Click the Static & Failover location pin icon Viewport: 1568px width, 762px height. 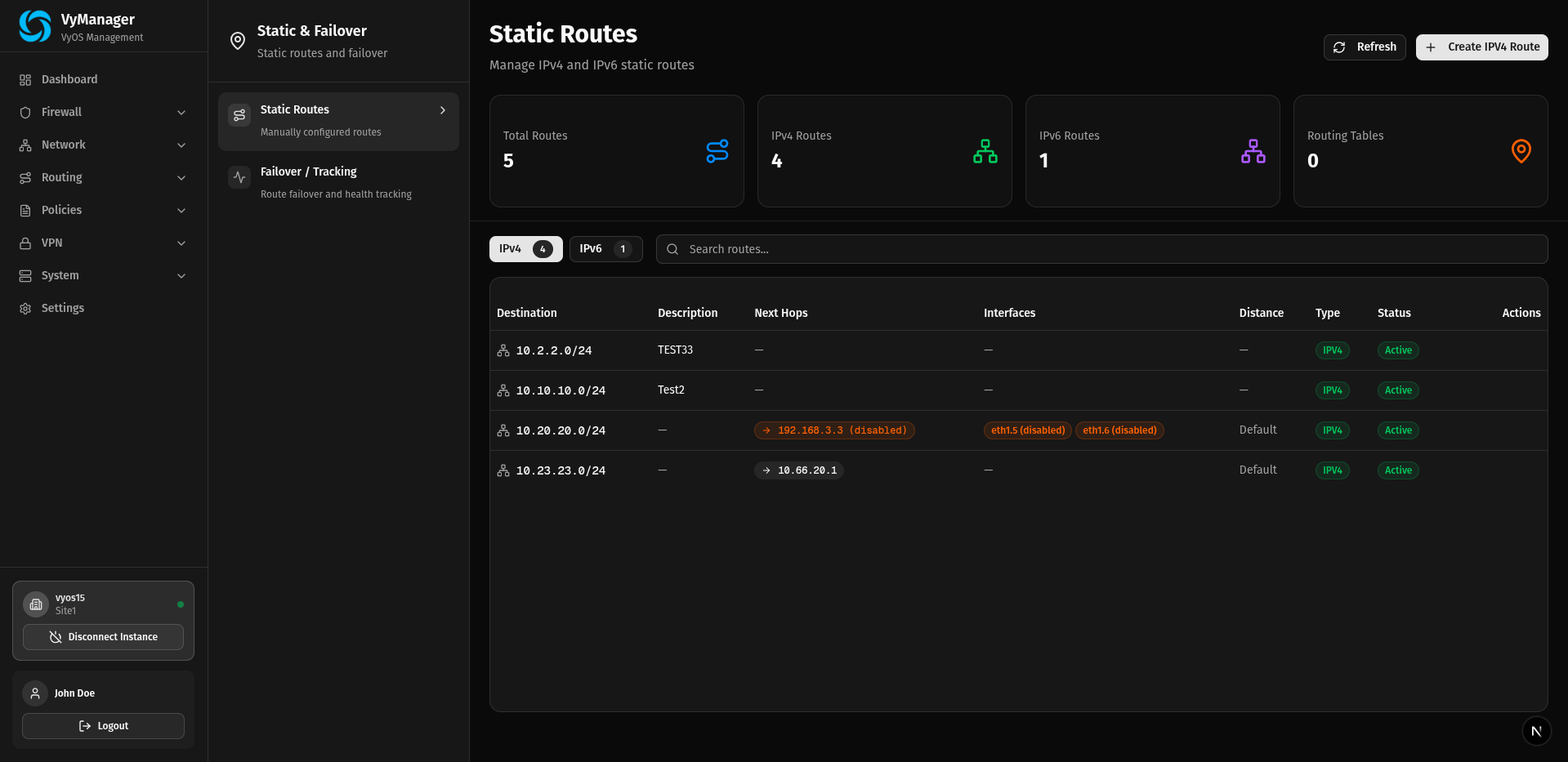237,41
